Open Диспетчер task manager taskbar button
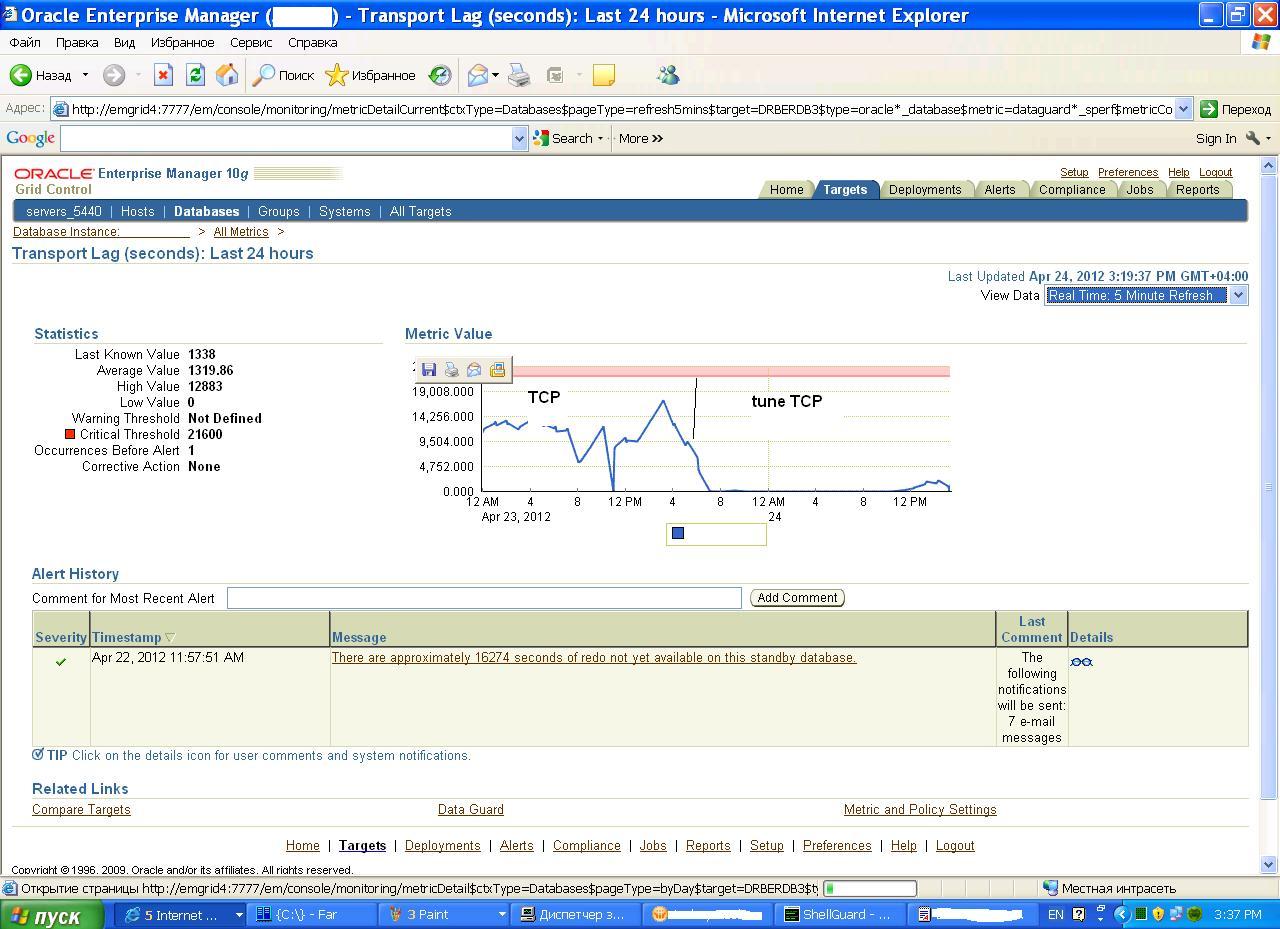This screenshot has height=929, width=1280. pyautogui.click(x=577, y=914)
